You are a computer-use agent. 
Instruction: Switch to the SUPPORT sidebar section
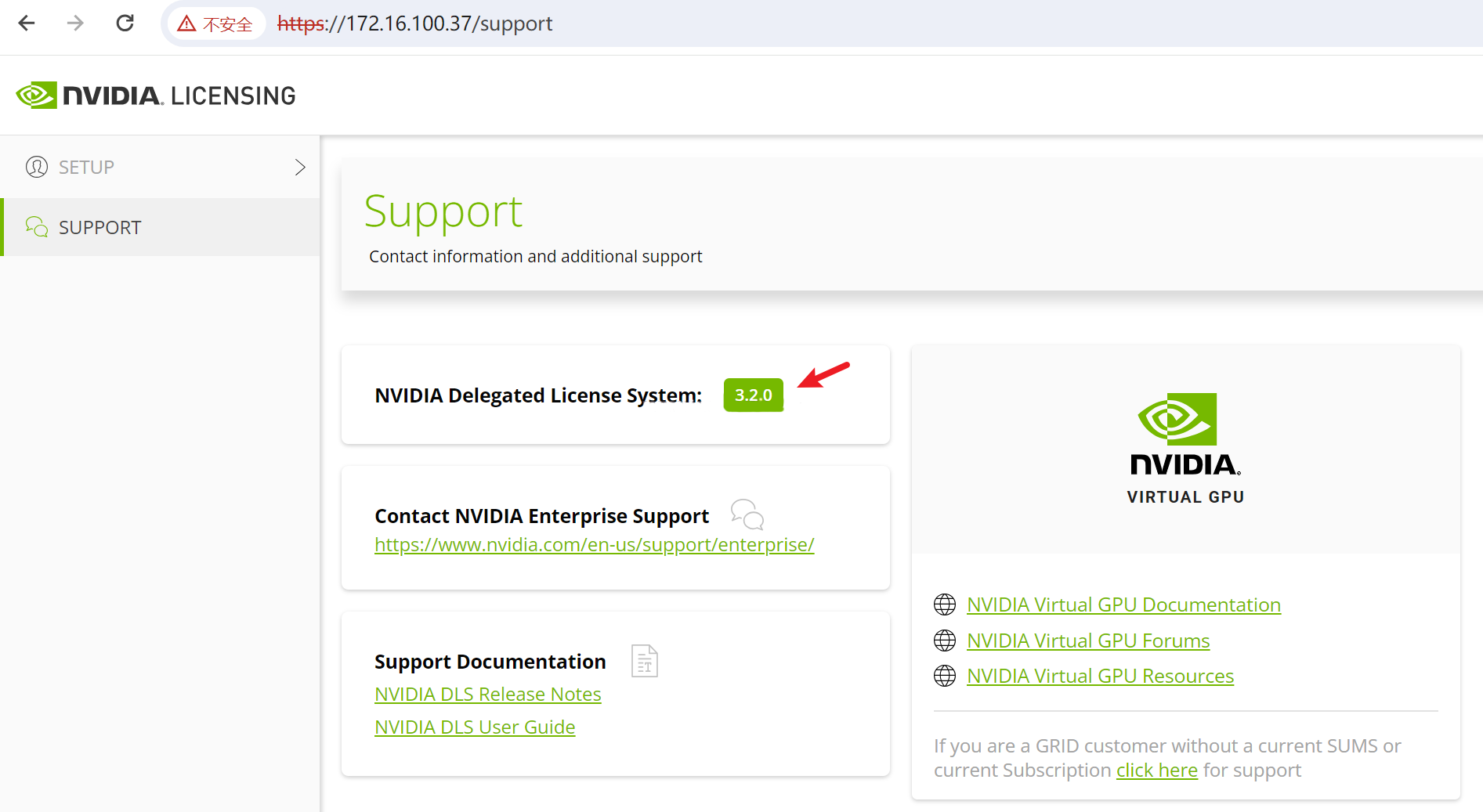point(100,227)
